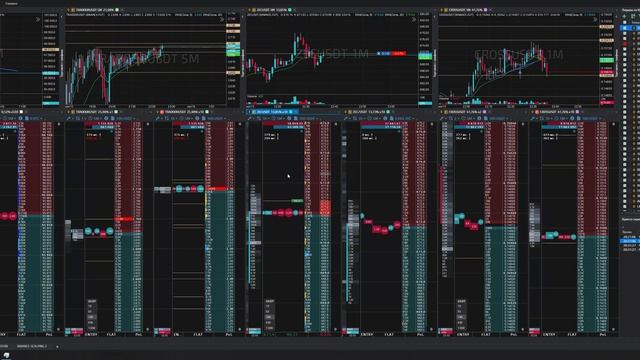Image resolution: width=640 pixels, height=360 pixels.
Task: Toggle the red-marked checkbox in the watchlist
Action: click(625, 44)
